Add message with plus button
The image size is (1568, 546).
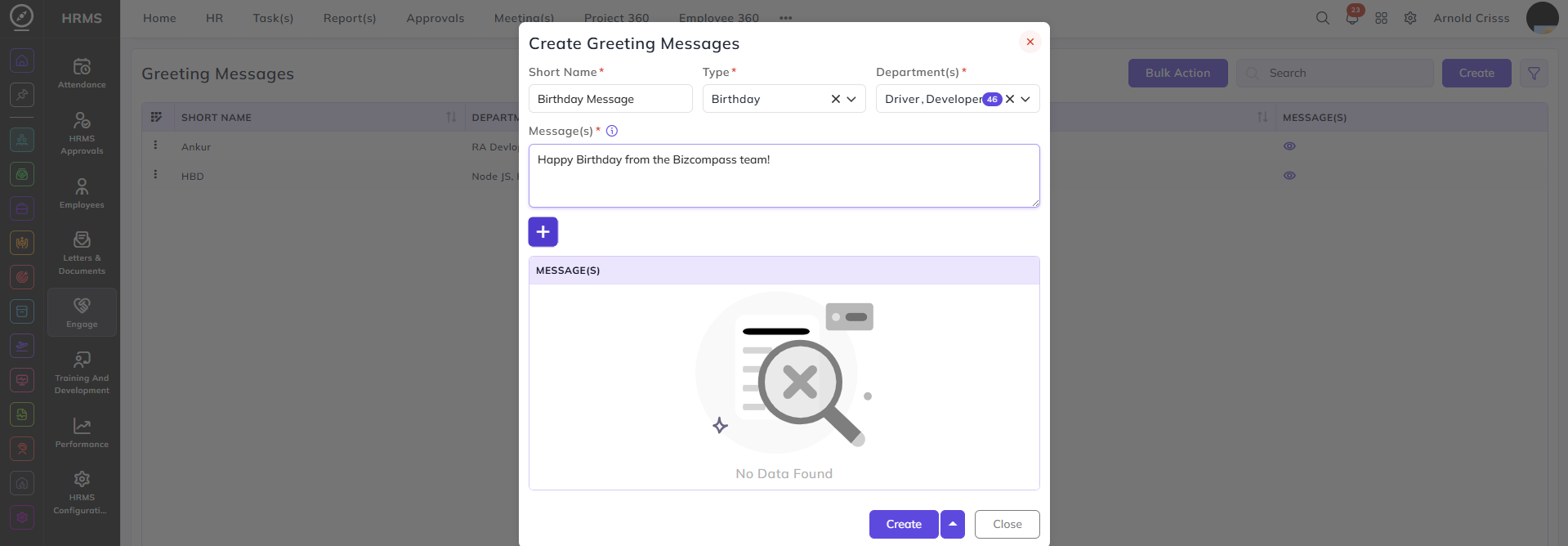[x=543, y=232]
